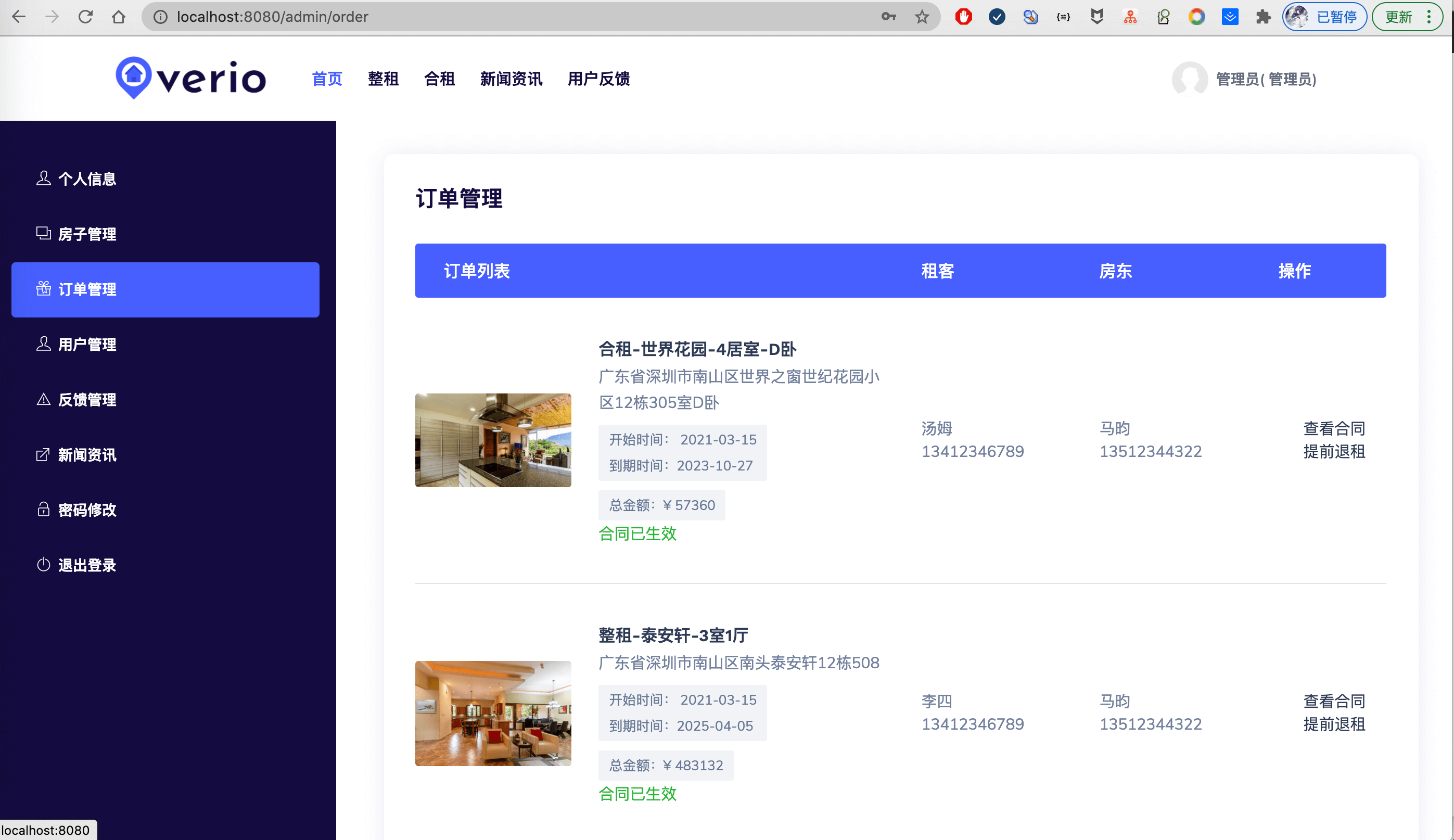Click 退出登录 to log out
Image resolution: width=1454 pixels, height=840 pixels.
coord(87,565)
